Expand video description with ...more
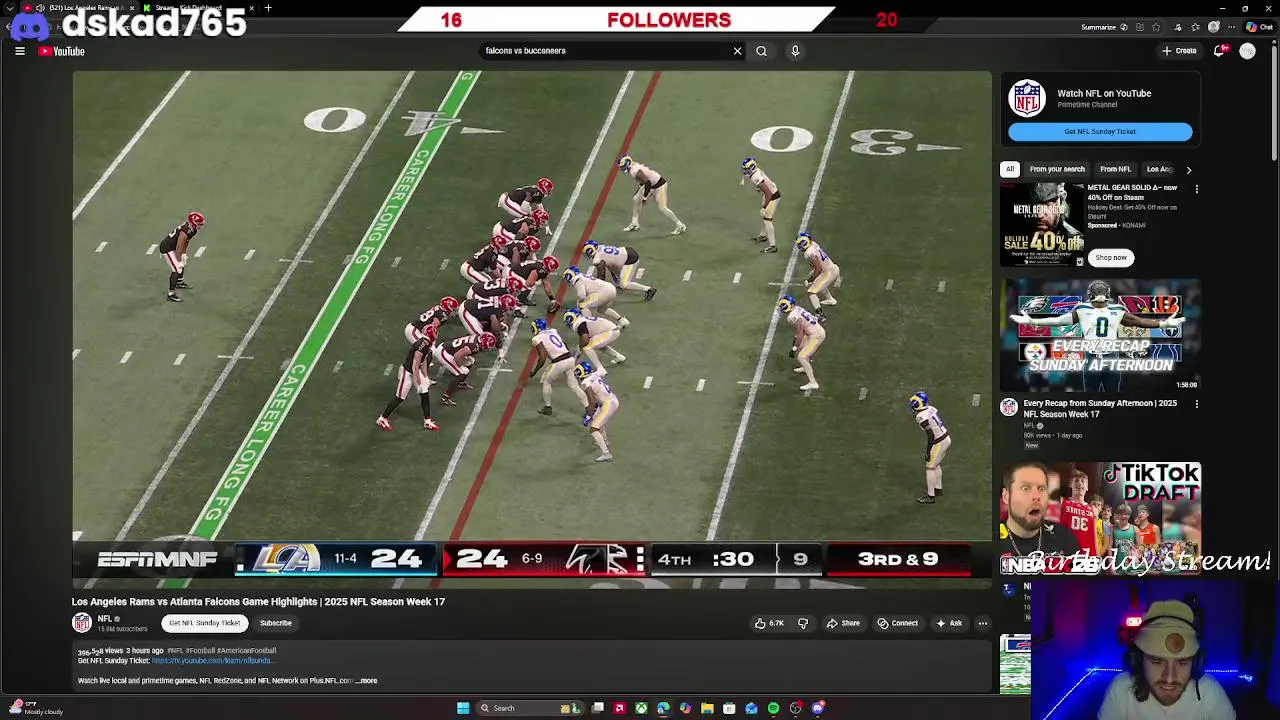This screenshot has height=720, width=1280. (x=367, y=681)
